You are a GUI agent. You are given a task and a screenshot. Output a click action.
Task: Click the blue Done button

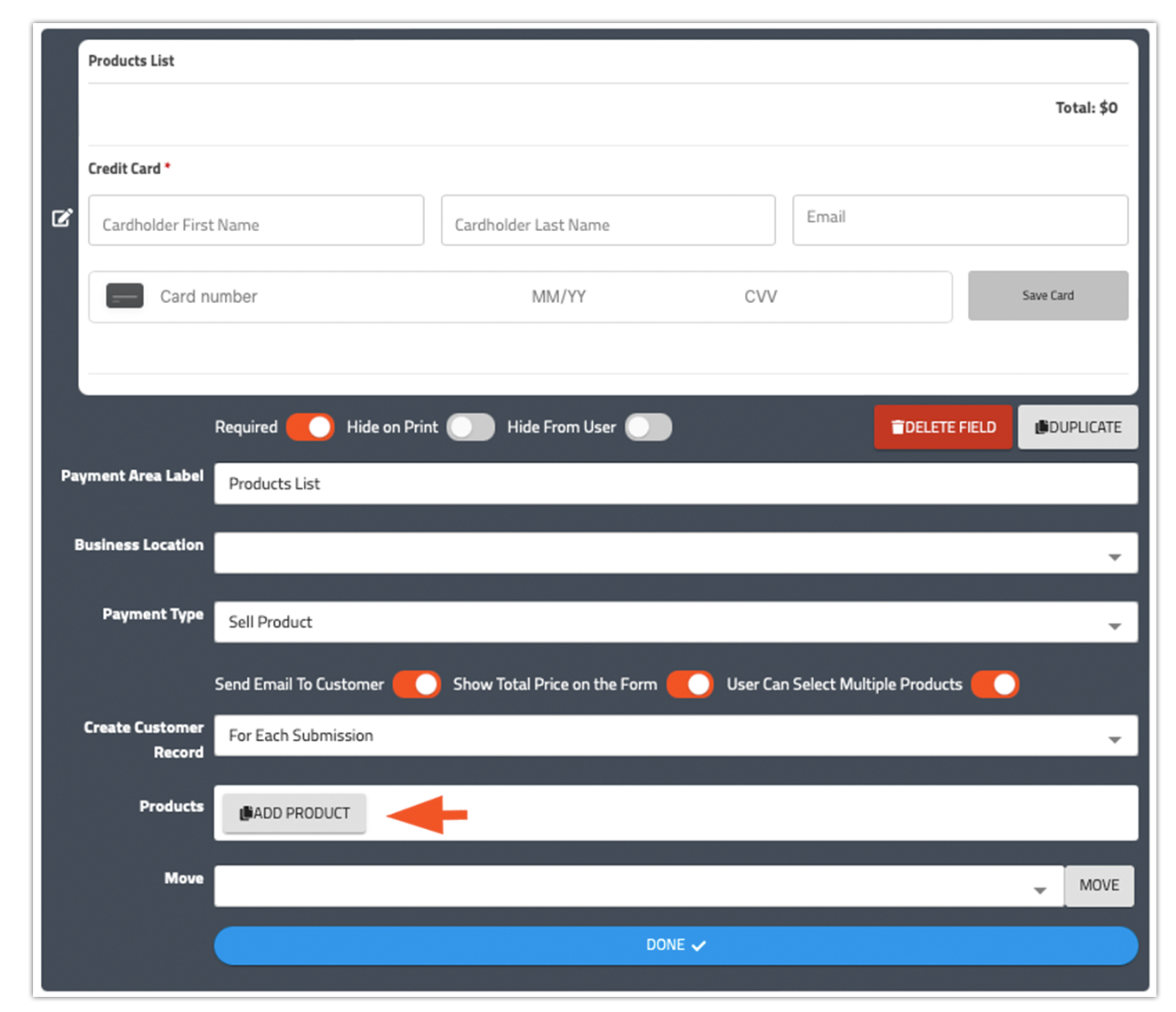[x=676, y=945]
